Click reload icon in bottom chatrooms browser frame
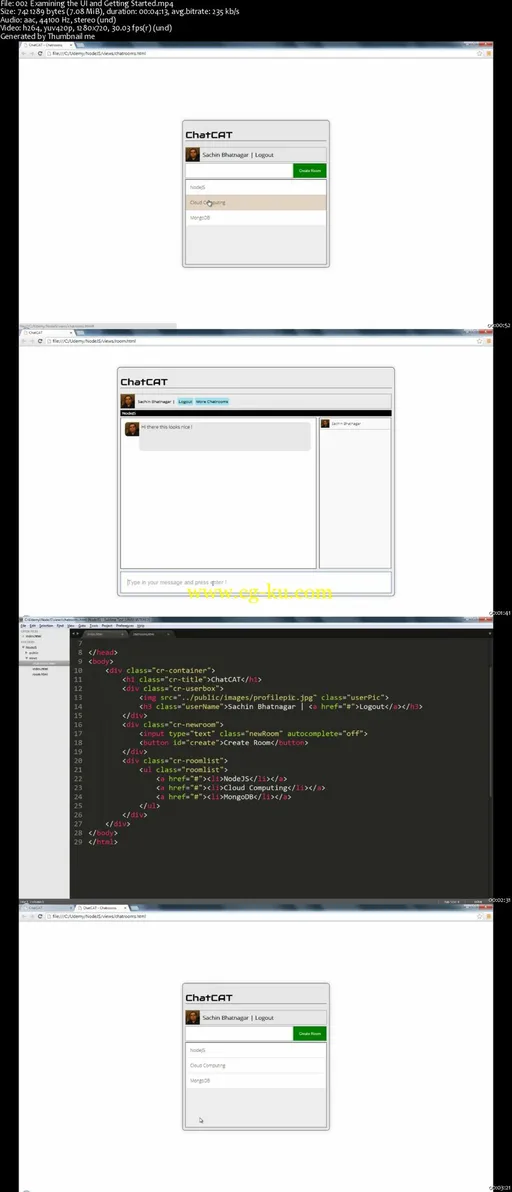Viewport: 512px width, 1192px height. (x=40, y=916)
